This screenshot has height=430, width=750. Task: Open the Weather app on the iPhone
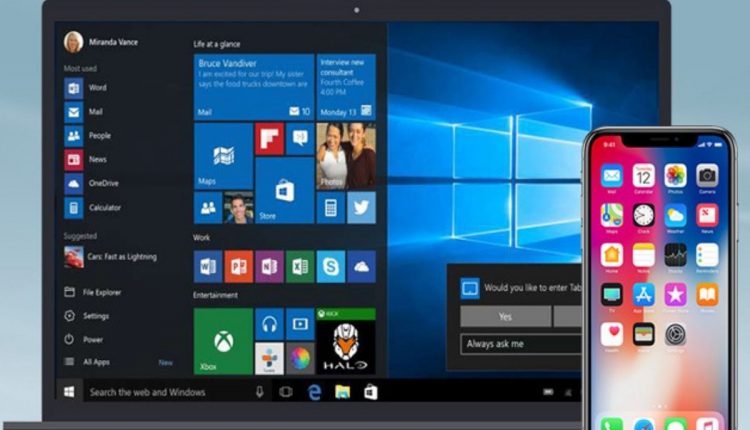tap(675, 215)
